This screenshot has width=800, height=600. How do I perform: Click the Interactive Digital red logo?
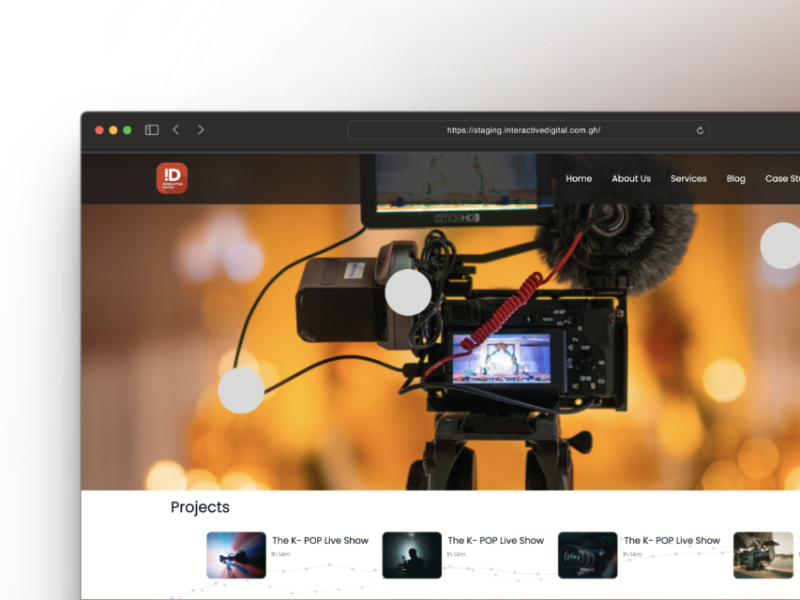coord(172,178)
